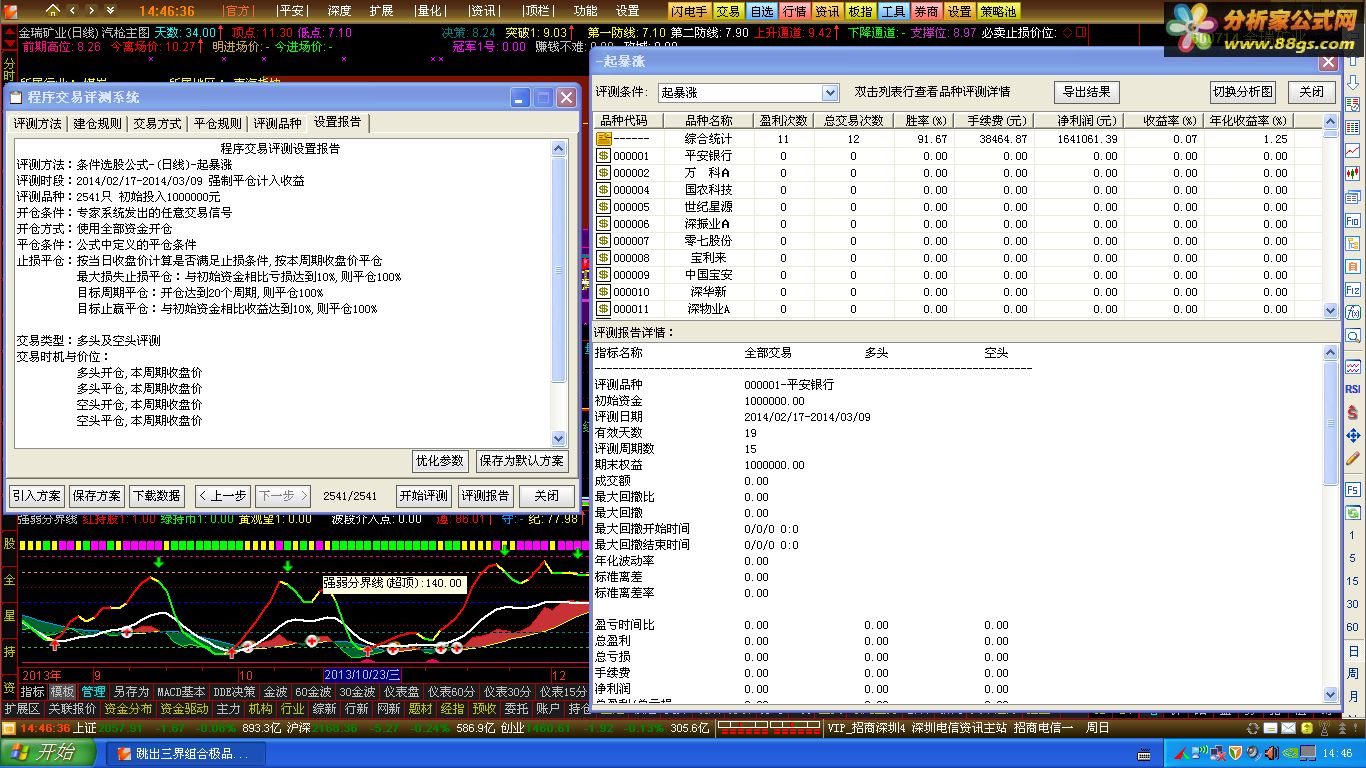Click the icon beside 000011 深物业A

604,309
